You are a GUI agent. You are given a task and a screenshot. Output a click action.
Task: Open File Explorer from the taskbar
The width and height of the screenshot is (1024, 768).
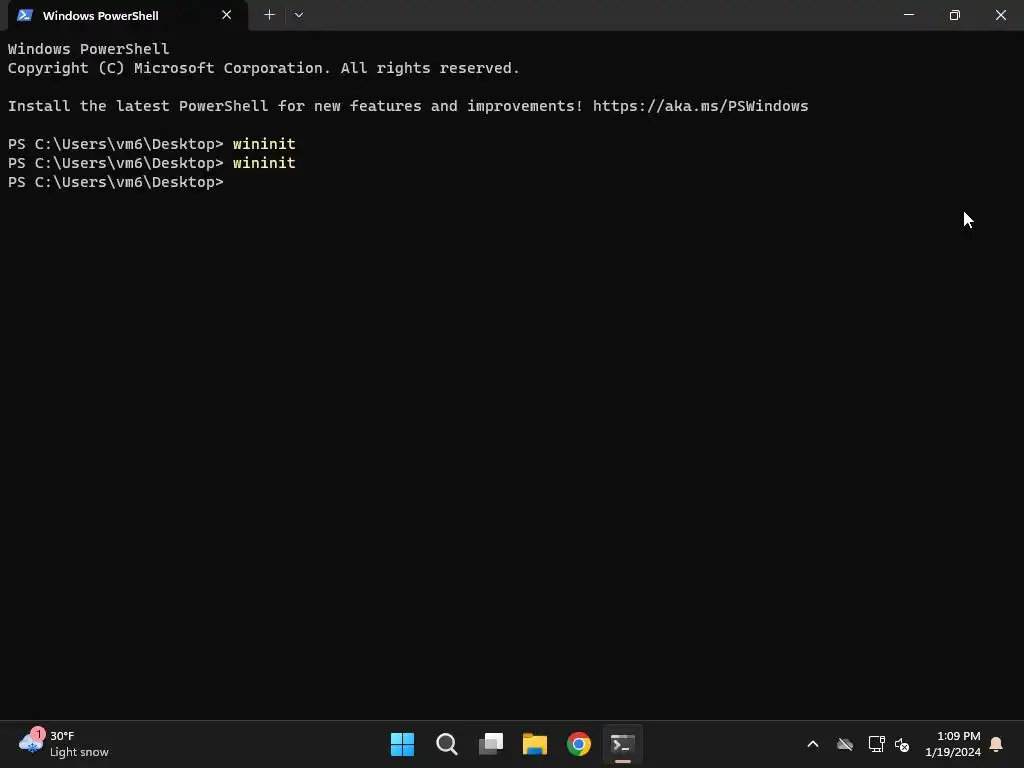point(535,744)
